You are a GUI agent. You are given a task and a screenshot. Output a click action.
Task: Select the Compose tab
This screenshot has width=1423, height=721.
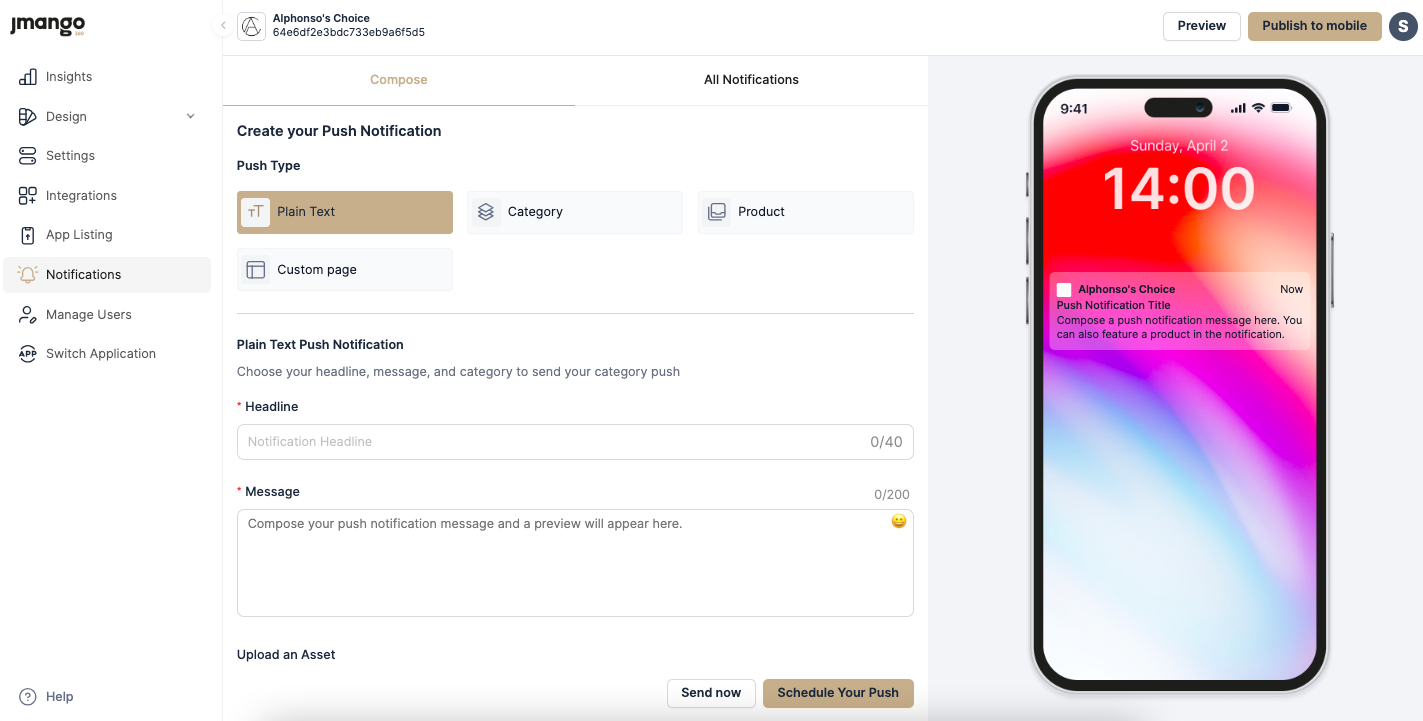pyautogui.click(x=399, y=80)
